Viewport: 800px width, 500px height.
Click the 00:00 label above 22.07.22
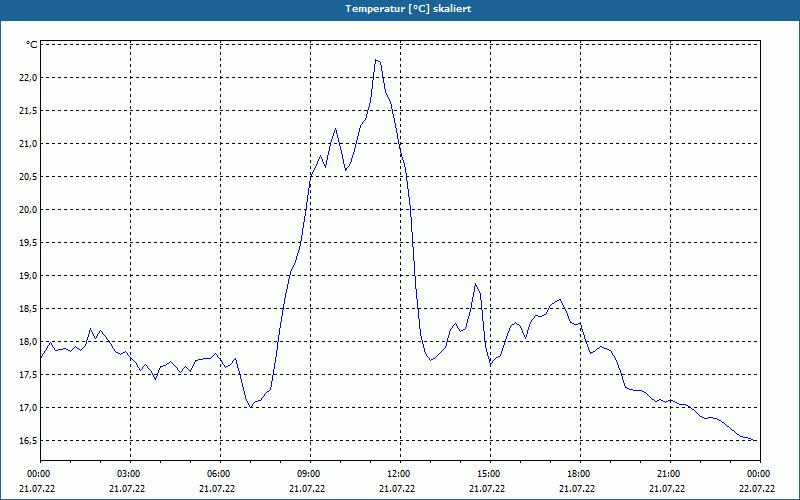coord(760,474)
